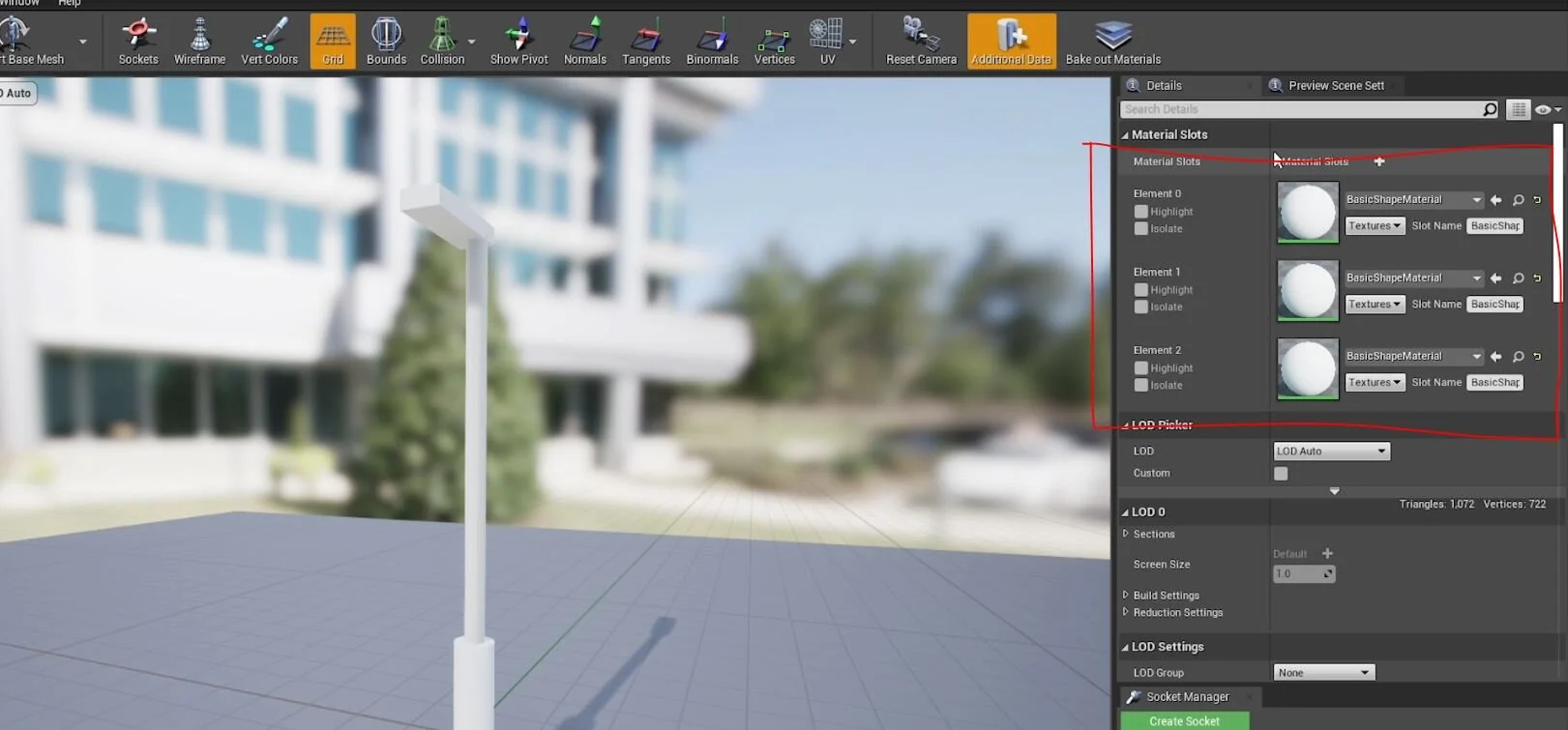1568x730 pixels.
Task: Expand Build Settings
Action: coord(1126,595)
